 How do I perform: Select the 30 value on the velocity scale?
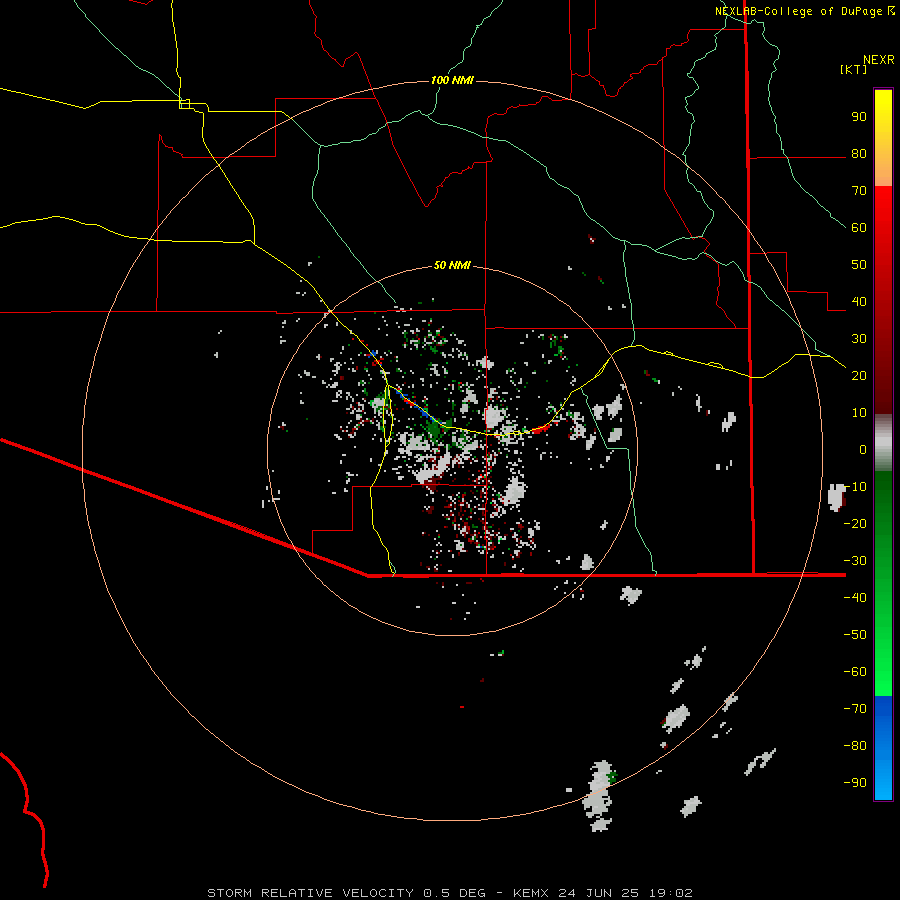tap(859, 339)
